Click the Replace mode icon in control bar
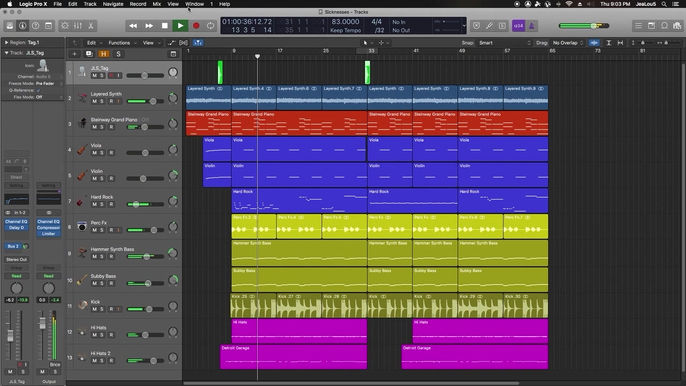 pyautogui.click(x=476, y=26)
